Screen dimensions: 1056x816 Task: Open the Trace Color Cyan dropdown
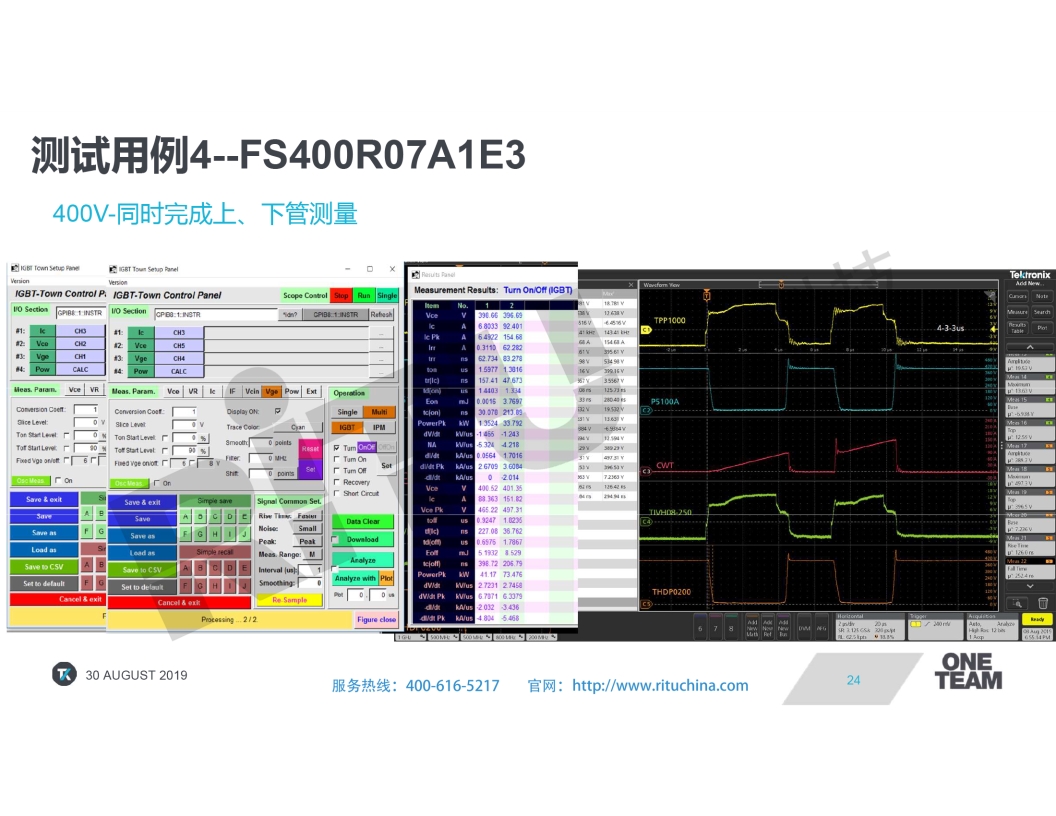coord(298,427)
